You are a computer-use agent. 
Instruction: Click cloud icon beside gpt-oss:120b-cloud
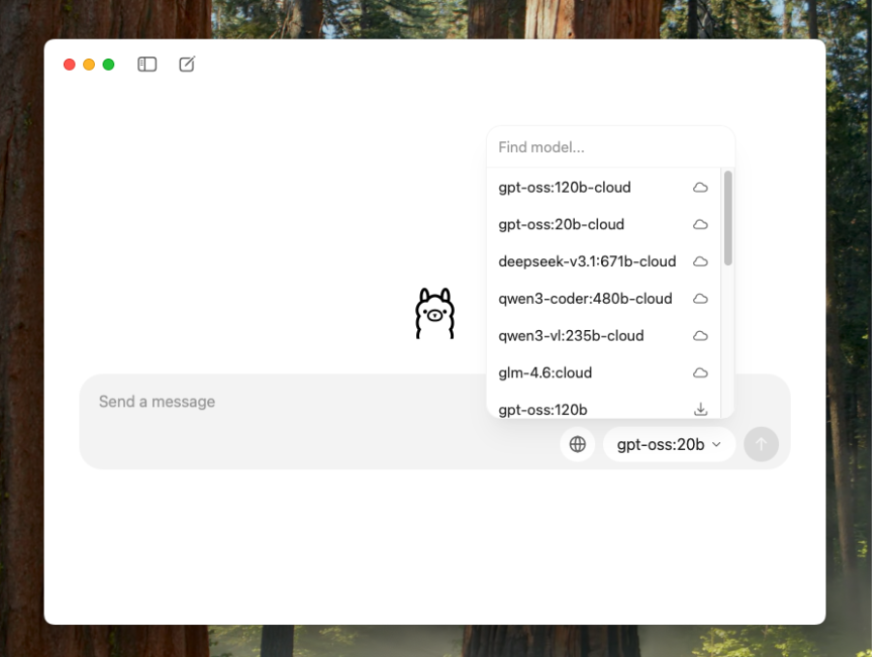coord(700,187)
